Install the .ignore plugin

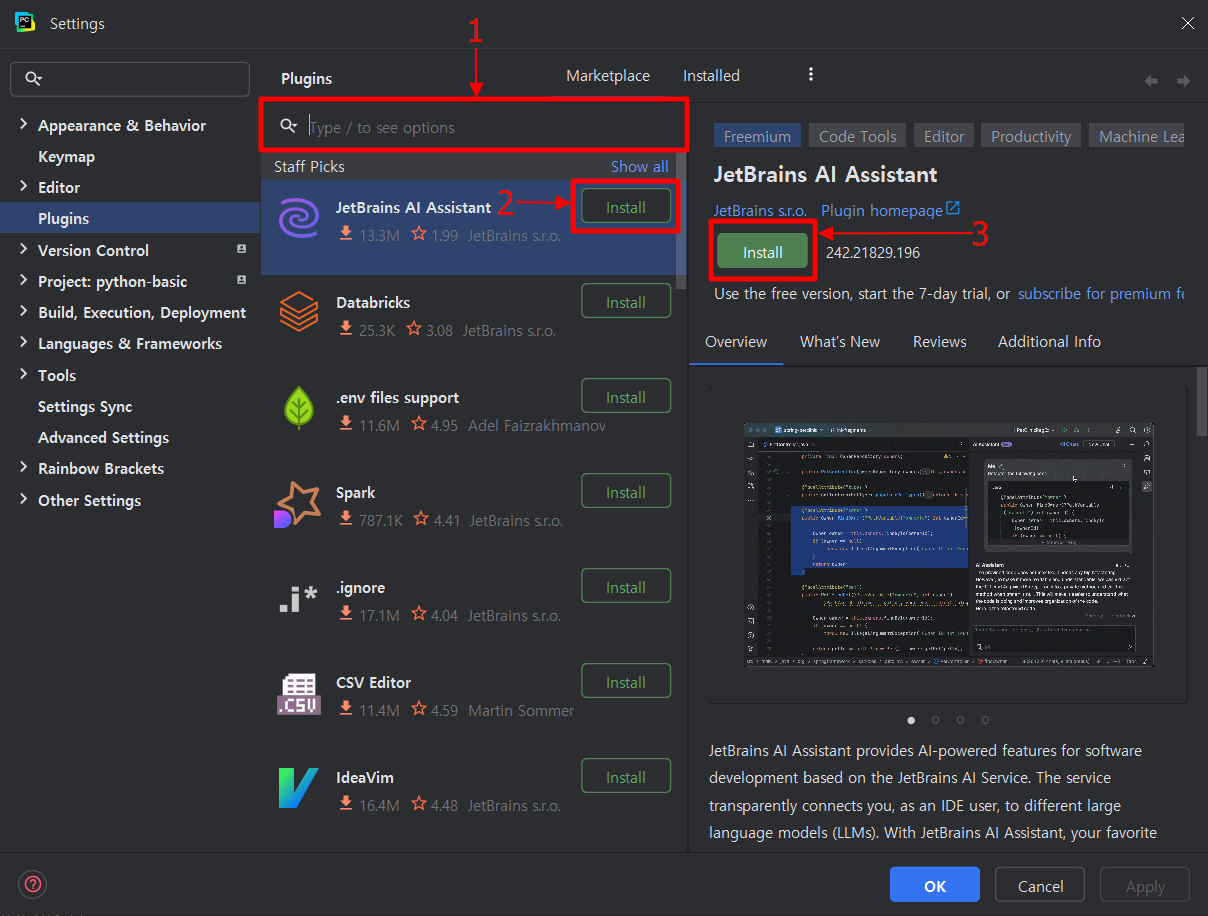[x=626, y=587]
